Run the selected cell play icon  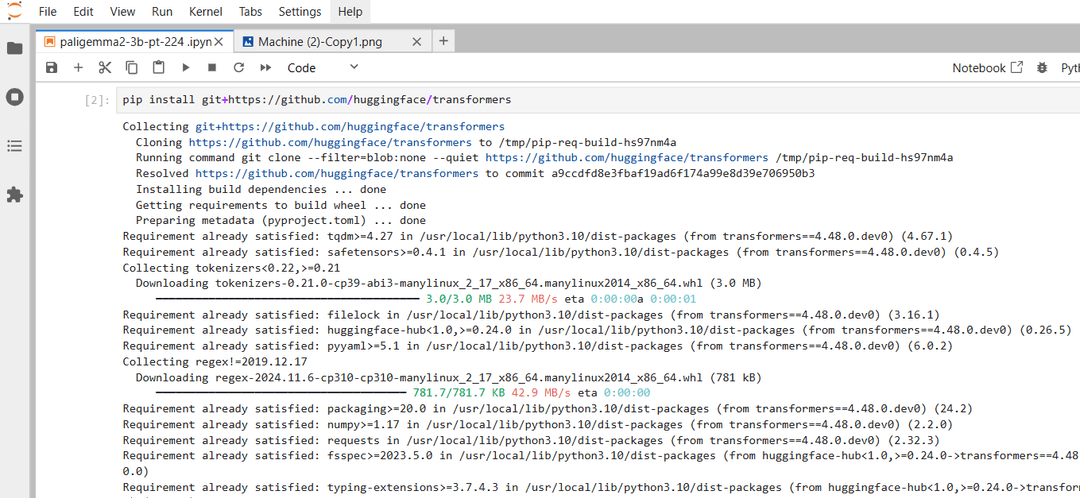185,68
